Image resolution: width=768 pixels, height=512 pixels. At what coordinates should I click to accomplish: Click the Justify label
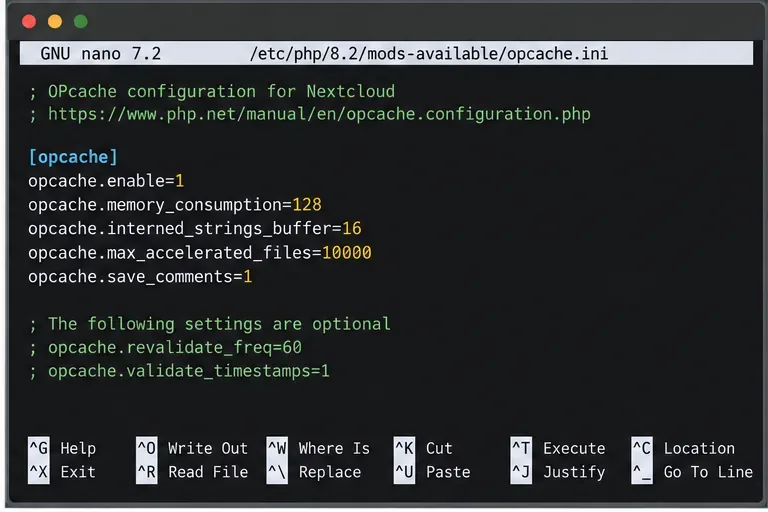click(574, 472)
